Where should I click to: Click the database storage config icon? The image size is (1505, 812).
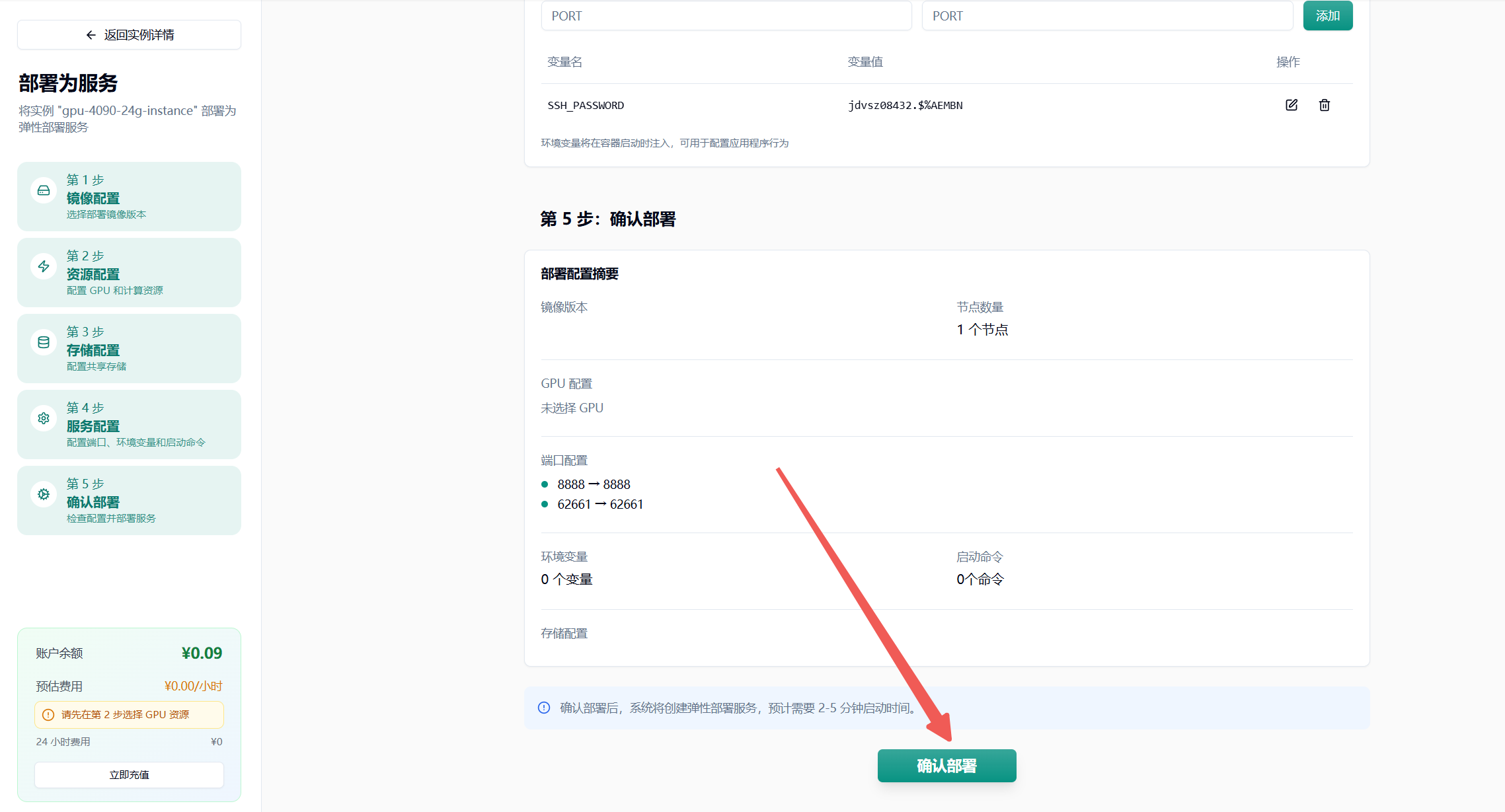44,342
